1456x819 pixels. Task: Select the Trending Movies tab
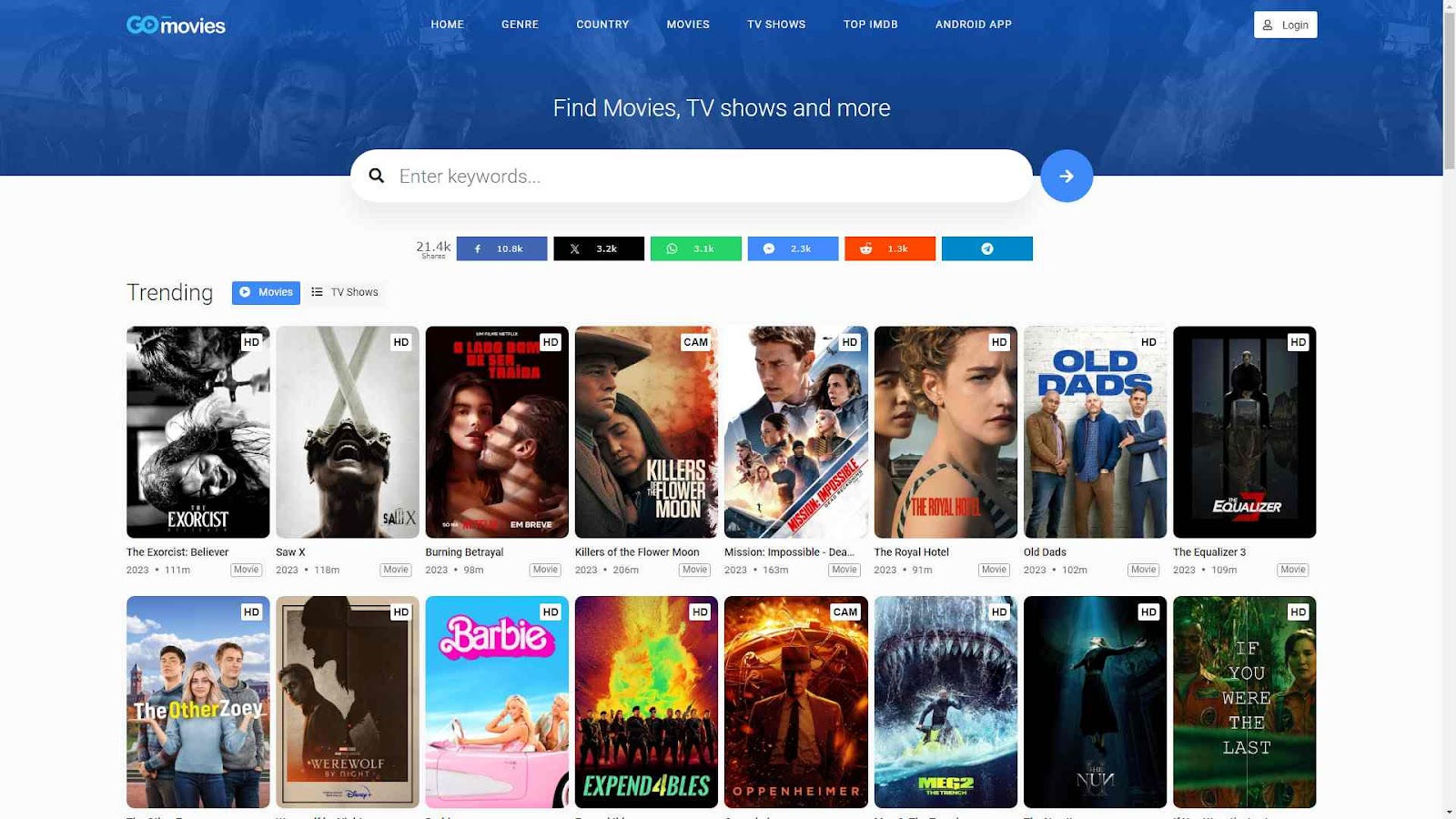pyautogui.click(x=266, y=292)
